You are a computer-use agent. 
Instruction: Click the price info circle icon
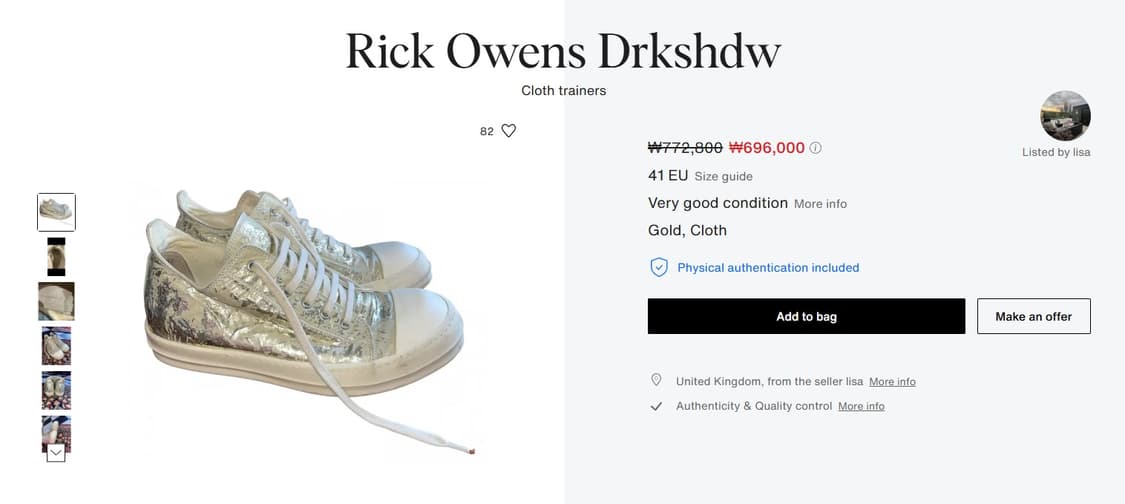tap(815, 148)
